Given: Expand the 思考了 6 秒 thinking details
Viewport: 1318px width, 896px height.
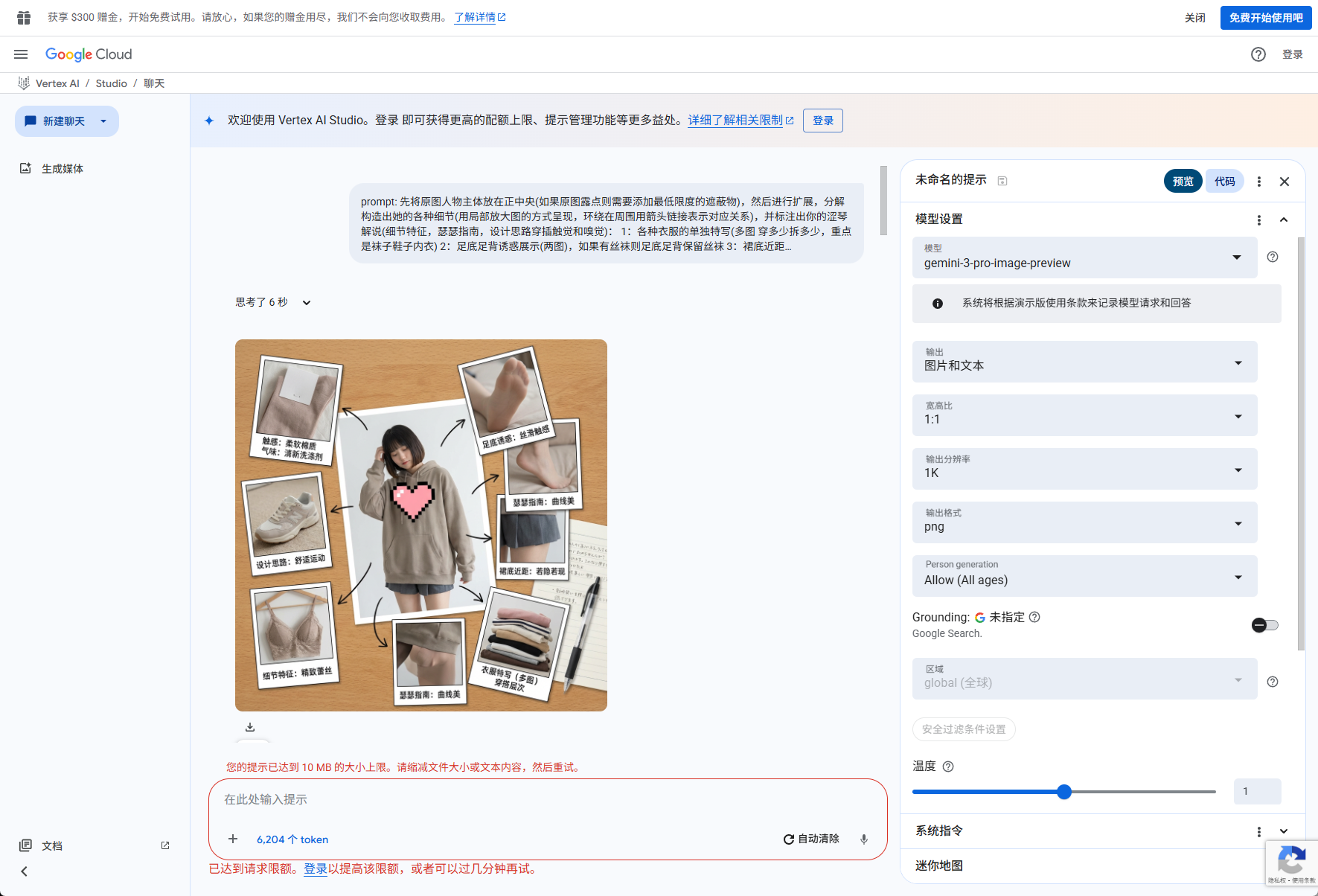Looking at the screenshot, I should point(307,302).
